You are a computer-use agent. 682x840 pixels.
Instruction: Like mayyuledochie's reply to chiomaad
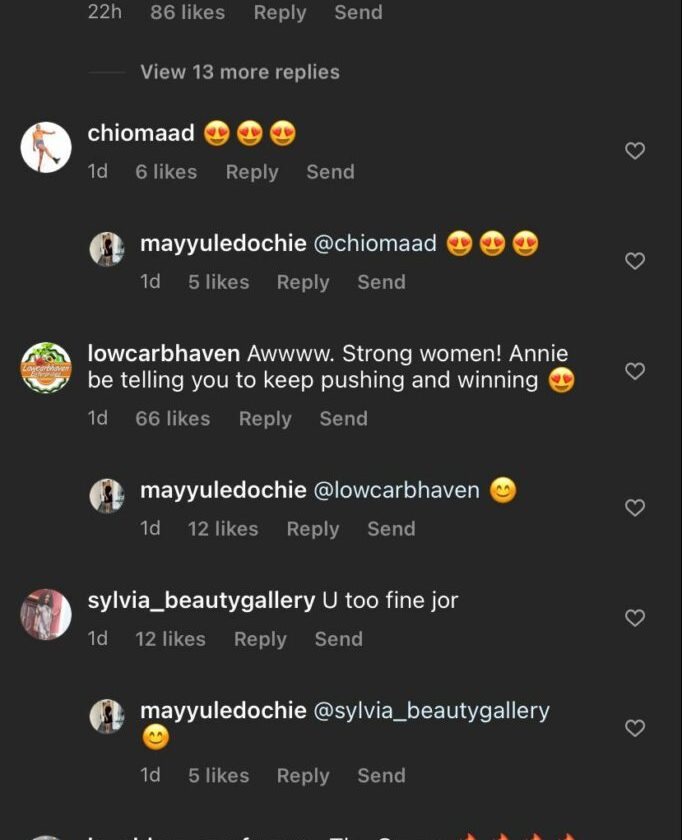point(634,261)
